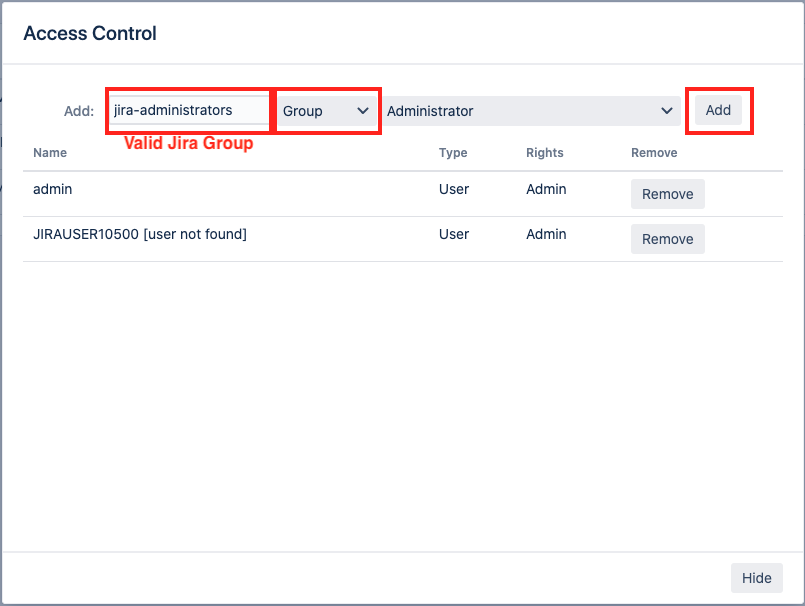Remove the admin user entry
The width and height of the screenshot is (805, 606).
pyautogui.click(x=667, y=194)
